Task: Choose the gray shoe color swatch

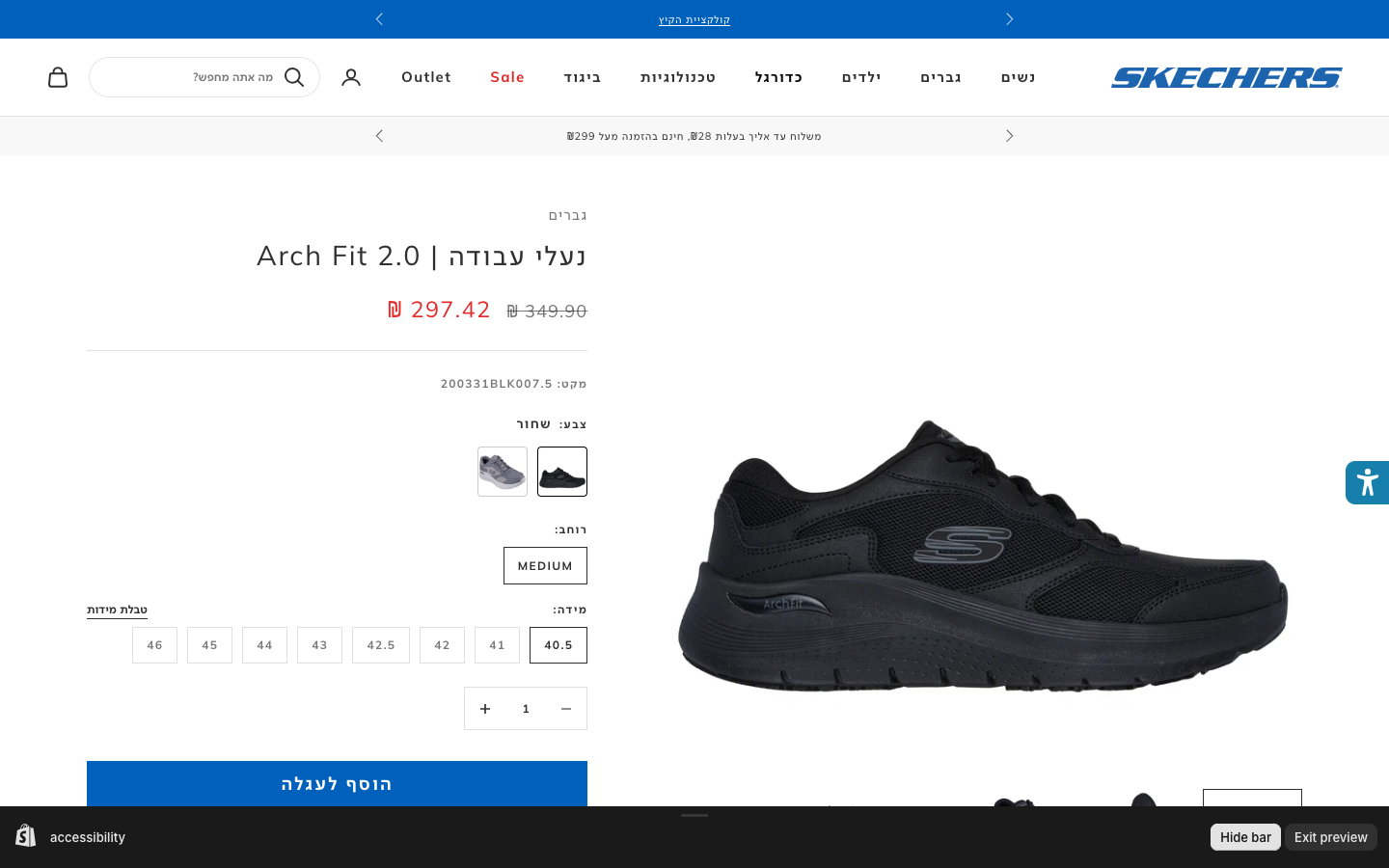Action: (503, 472)
